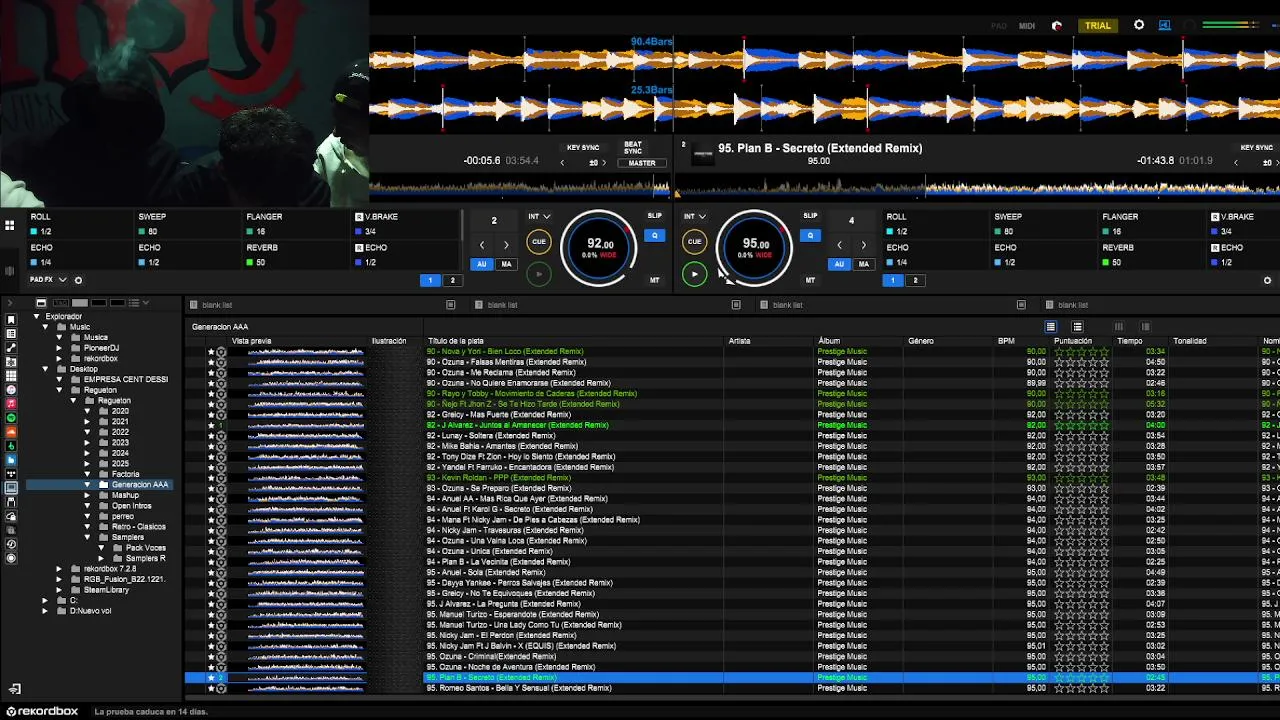Hit CUE on the right deck
This screenshot has height=720, width=1280.
click(694, 241)
